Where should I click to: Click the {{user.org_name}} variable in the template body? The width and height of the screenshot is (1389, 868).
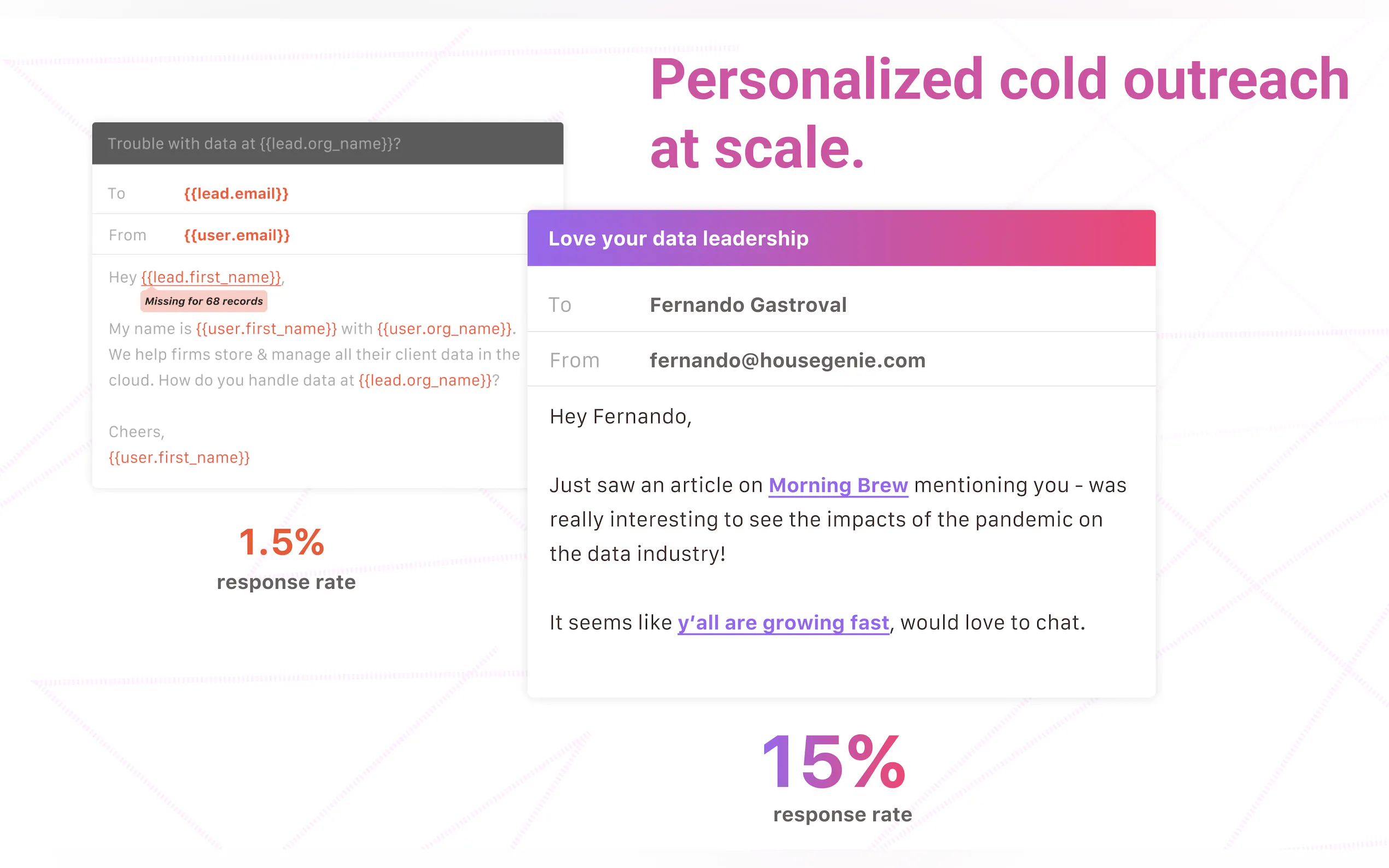pyautogui.click(x=445, y=329)
